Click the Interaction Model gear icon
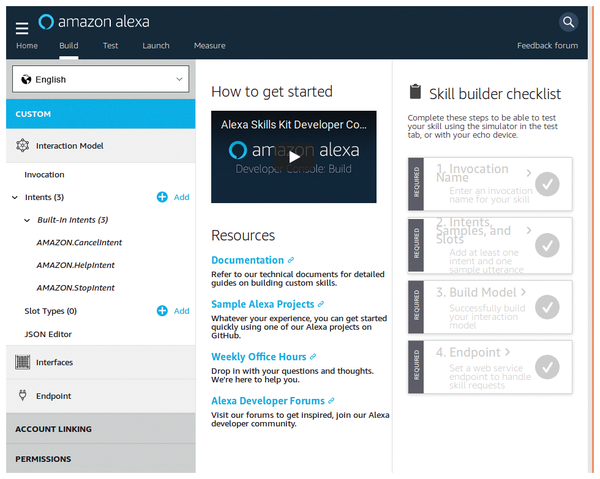 point(23,145)
